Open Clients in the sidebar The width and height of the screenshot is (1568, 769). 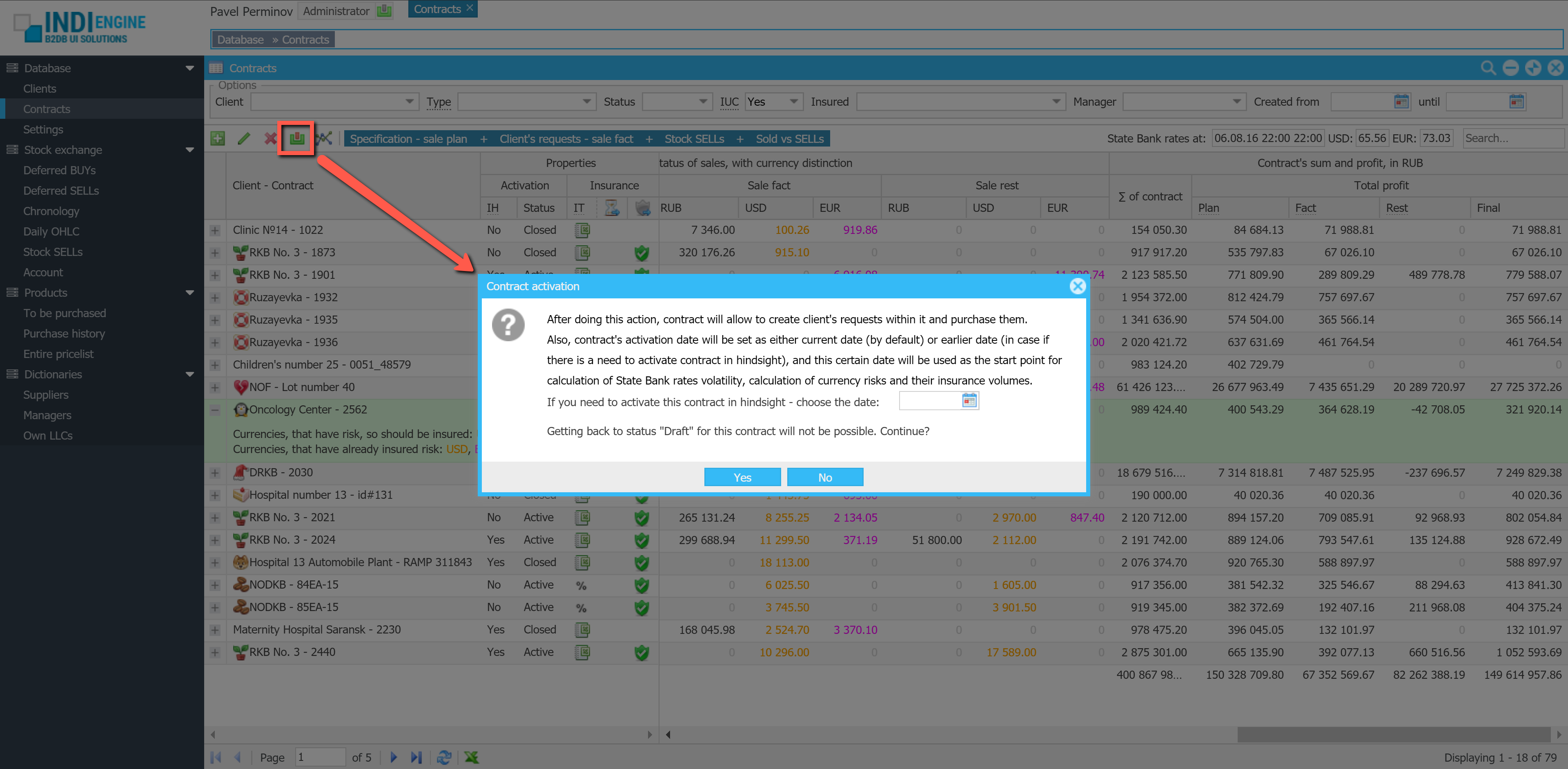[x=40, y=89]
